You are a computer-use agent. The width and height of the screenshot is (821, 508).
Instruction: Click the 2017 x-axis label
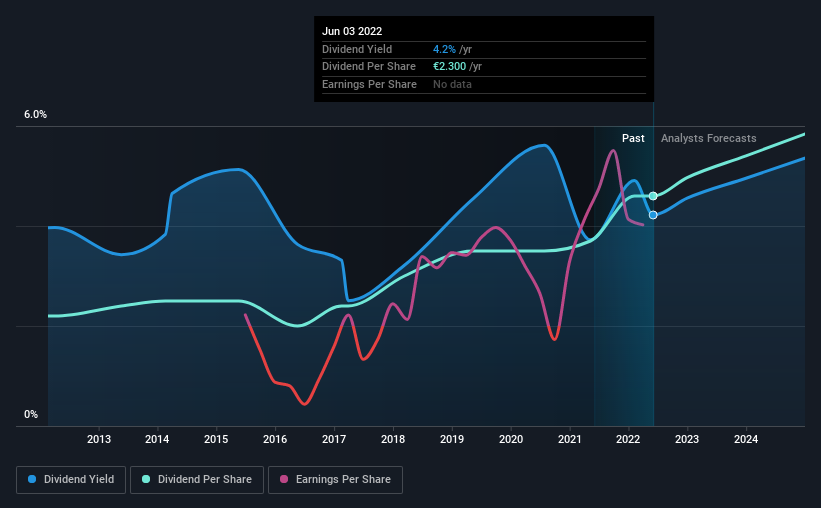(x=334, y=439)
